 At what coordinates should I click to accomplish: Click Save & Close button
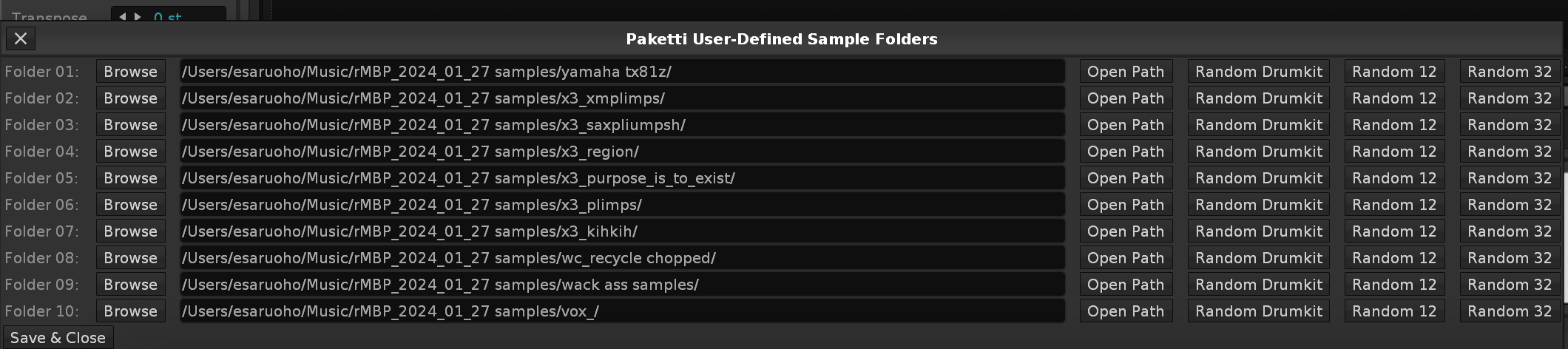point(58,338)
